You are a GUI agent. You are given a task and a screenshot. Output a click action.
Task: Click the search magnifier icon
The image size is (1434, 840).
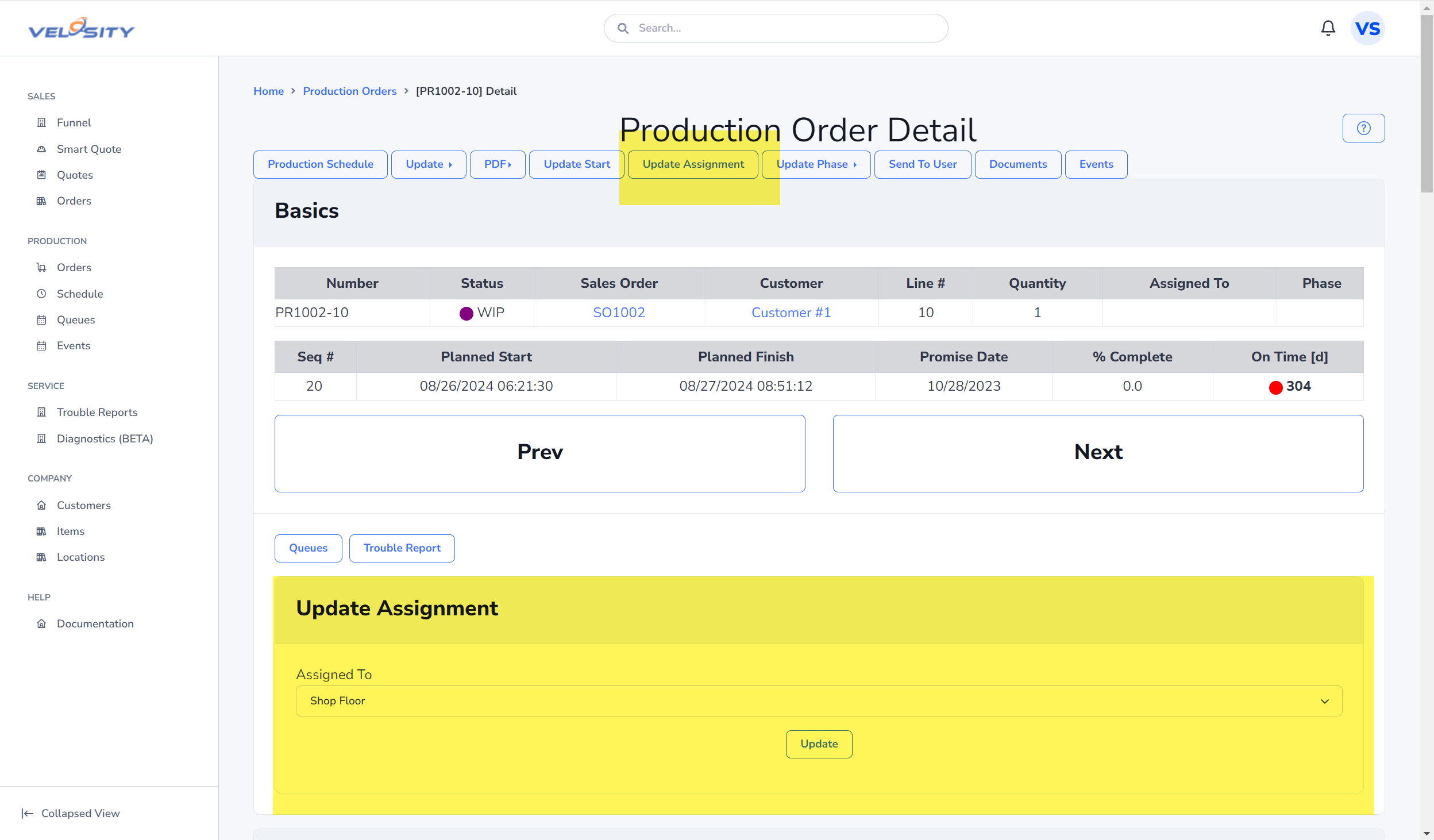coord(623,28)
